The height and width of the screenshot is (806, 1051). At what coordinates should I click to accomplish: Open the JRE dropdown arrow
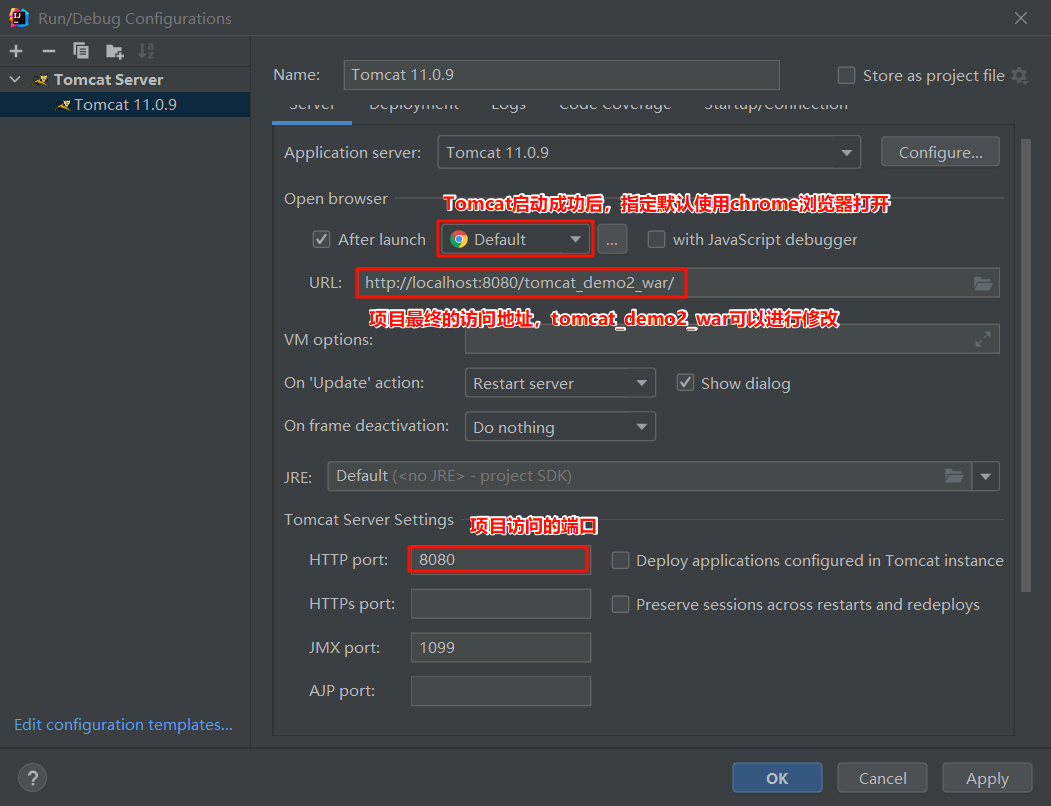(x=985, y=476)
